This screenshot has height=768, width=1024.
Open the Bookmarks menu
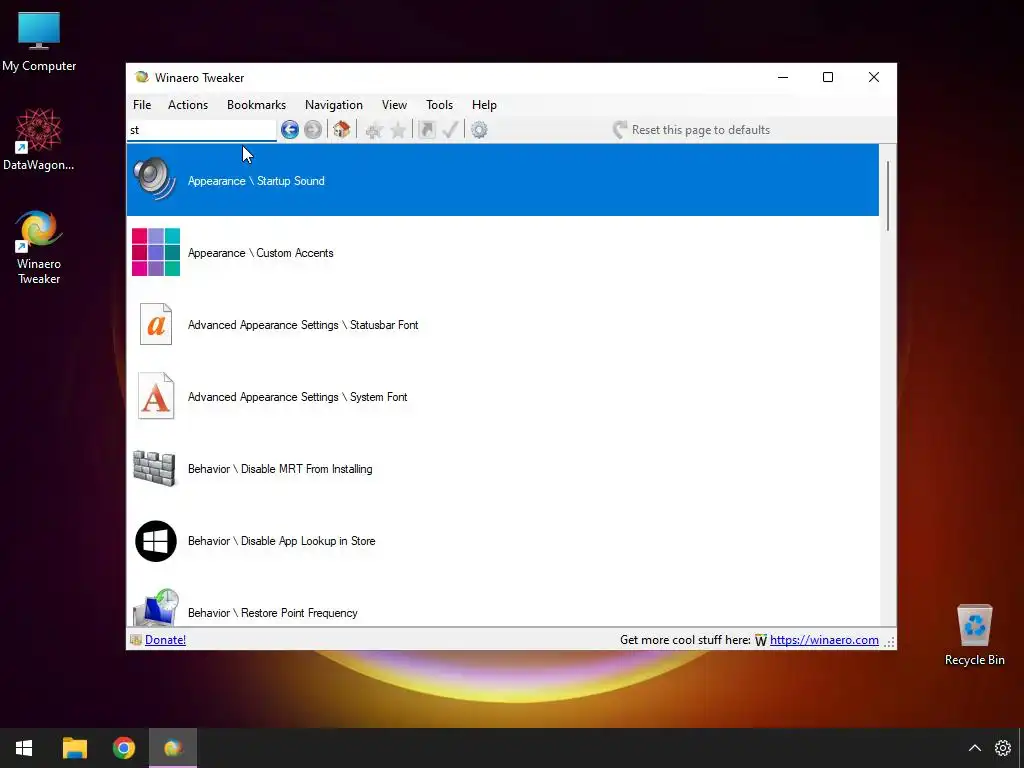pos(256,104)
